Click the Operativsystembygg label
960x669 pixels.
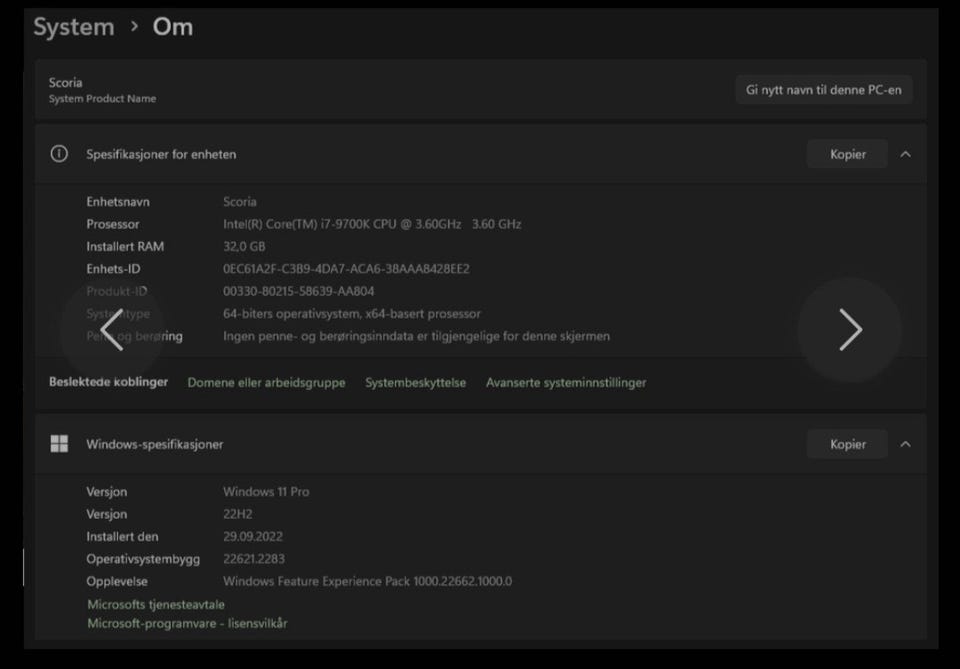point(143,559)
